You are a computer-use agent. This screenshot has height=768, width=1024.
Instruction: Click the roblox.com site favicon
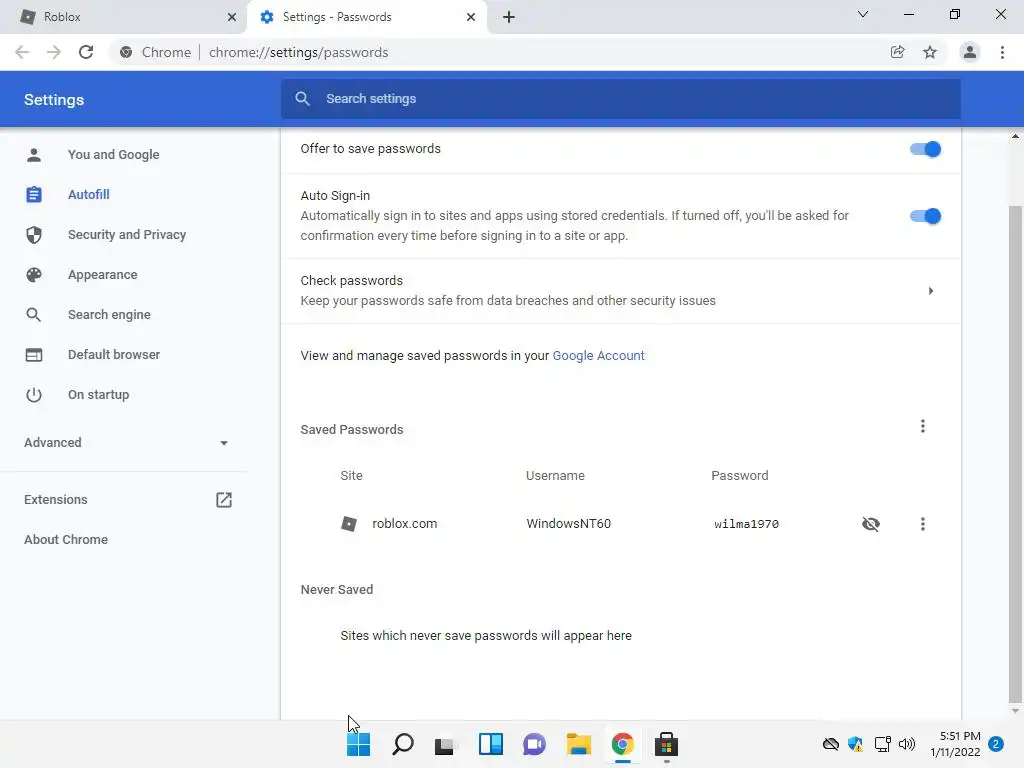click(349, 524)
